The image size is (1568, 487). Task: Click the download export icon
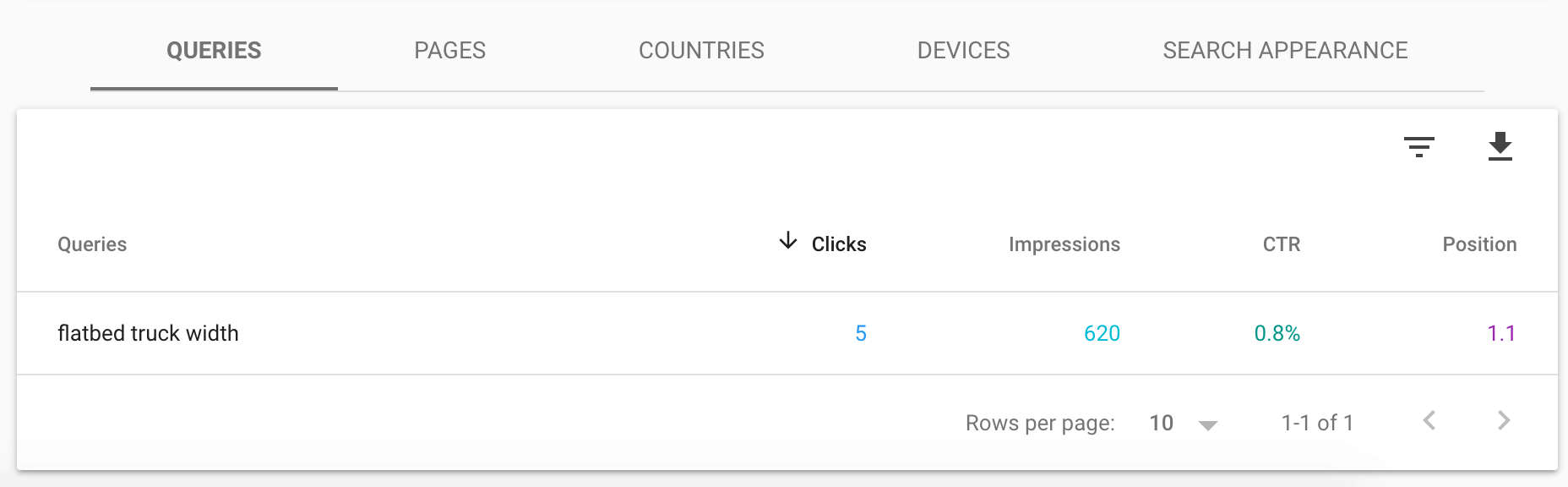pyautogui.click(x=1500, y=146)
